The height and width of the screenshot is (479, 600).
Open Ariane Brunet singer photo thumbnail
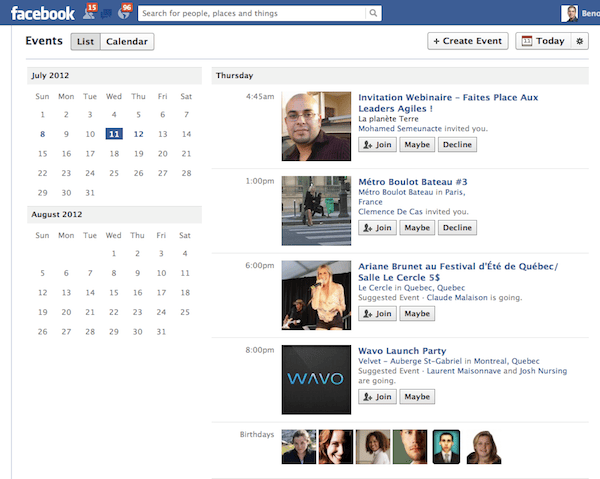pos(316,295)
